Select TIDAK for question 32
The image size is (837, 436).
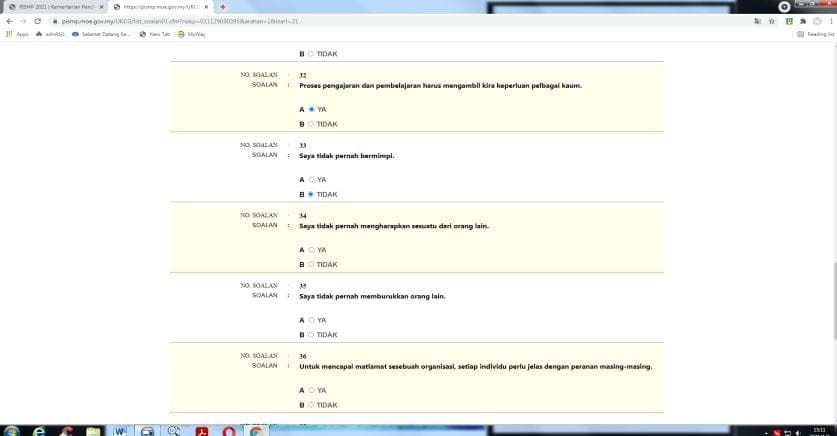coord(311,124)
